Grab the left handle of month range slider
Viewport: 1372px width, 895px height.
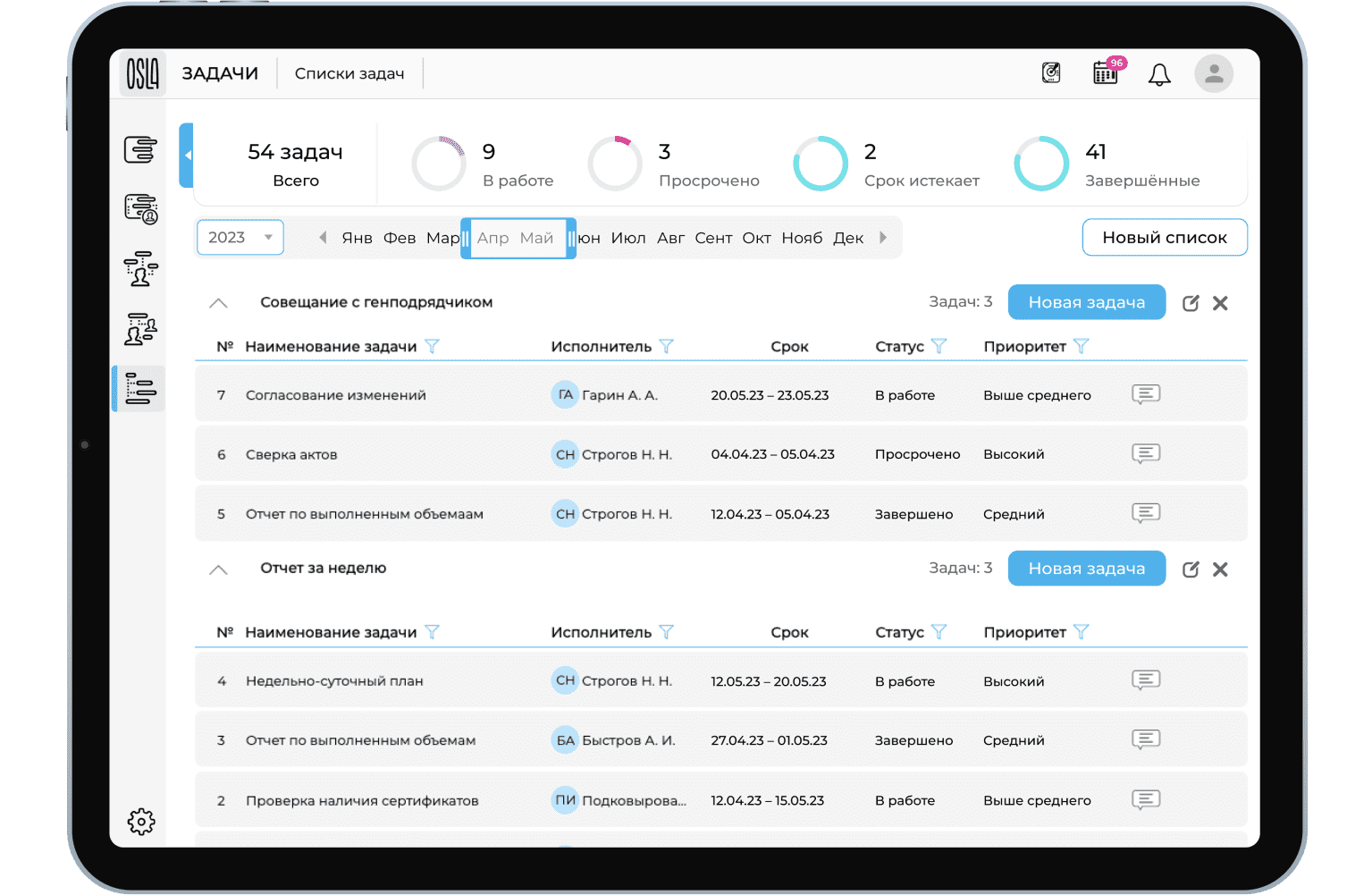pyautogui.click(x=466, y=239)
